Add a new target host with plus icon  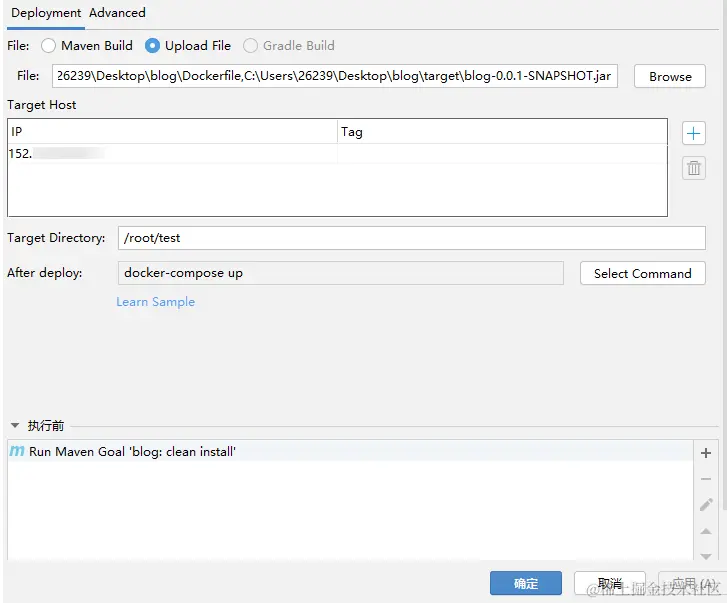[693, 133]
